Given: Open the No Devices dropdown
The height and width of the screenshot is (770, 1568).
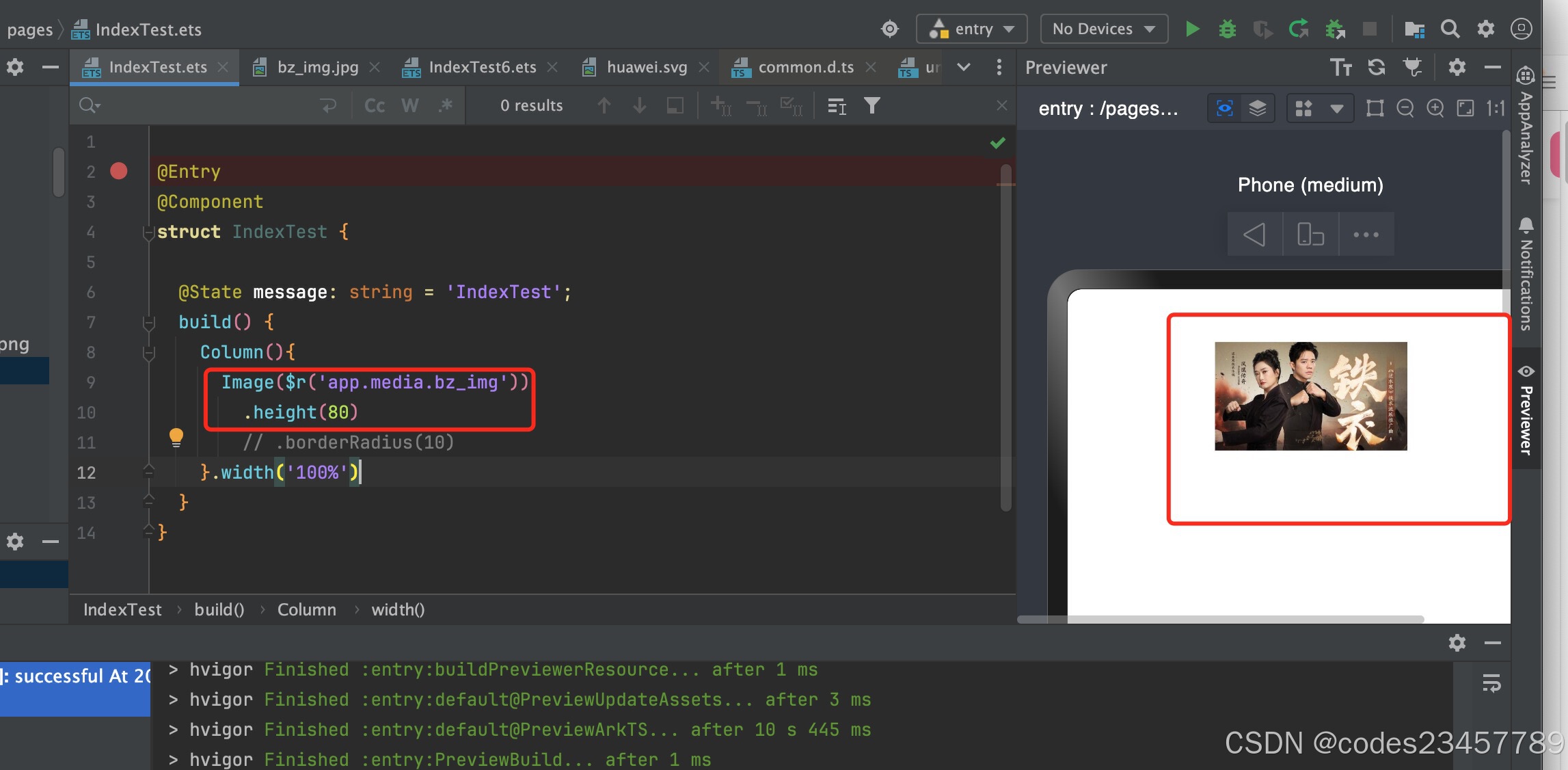Looking at the screenshot, I should pyautogui.click(x=1103, y=29).
